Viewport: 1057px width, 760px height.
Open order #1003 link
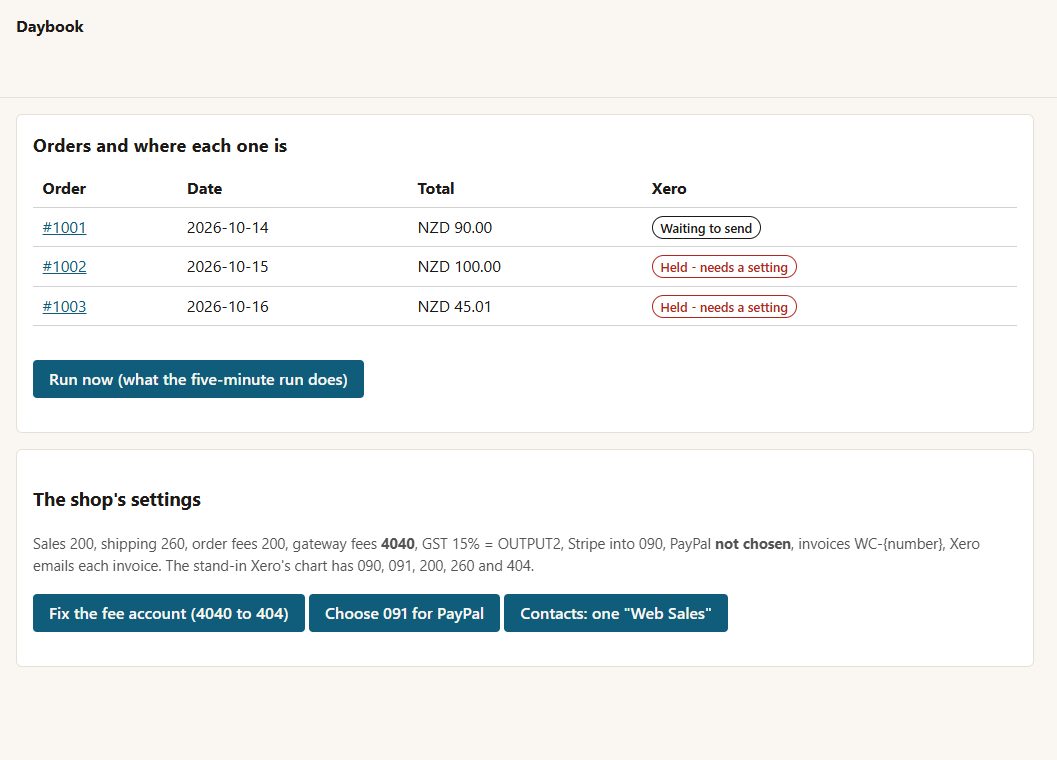[x=64, y=307]
